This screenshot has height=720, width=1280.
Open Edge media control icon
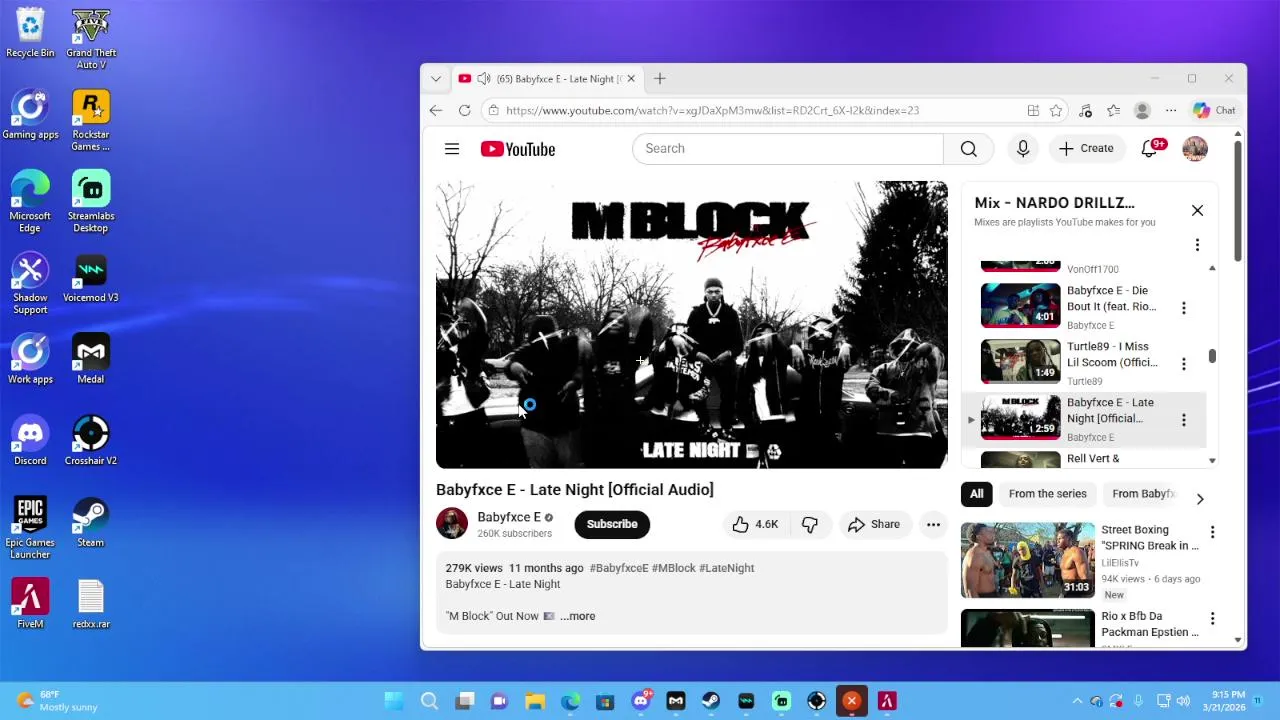[1086, 111]
